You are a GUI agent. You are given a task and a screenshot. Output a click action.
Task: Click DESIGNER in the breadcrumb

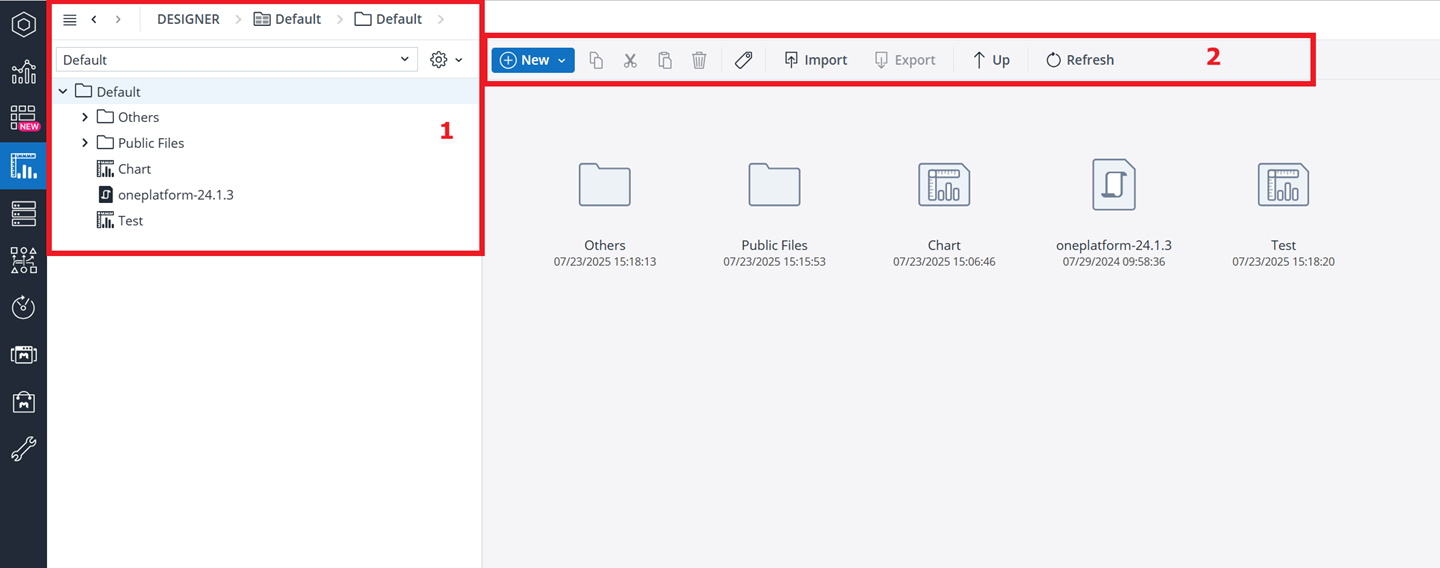click(188, 19)
